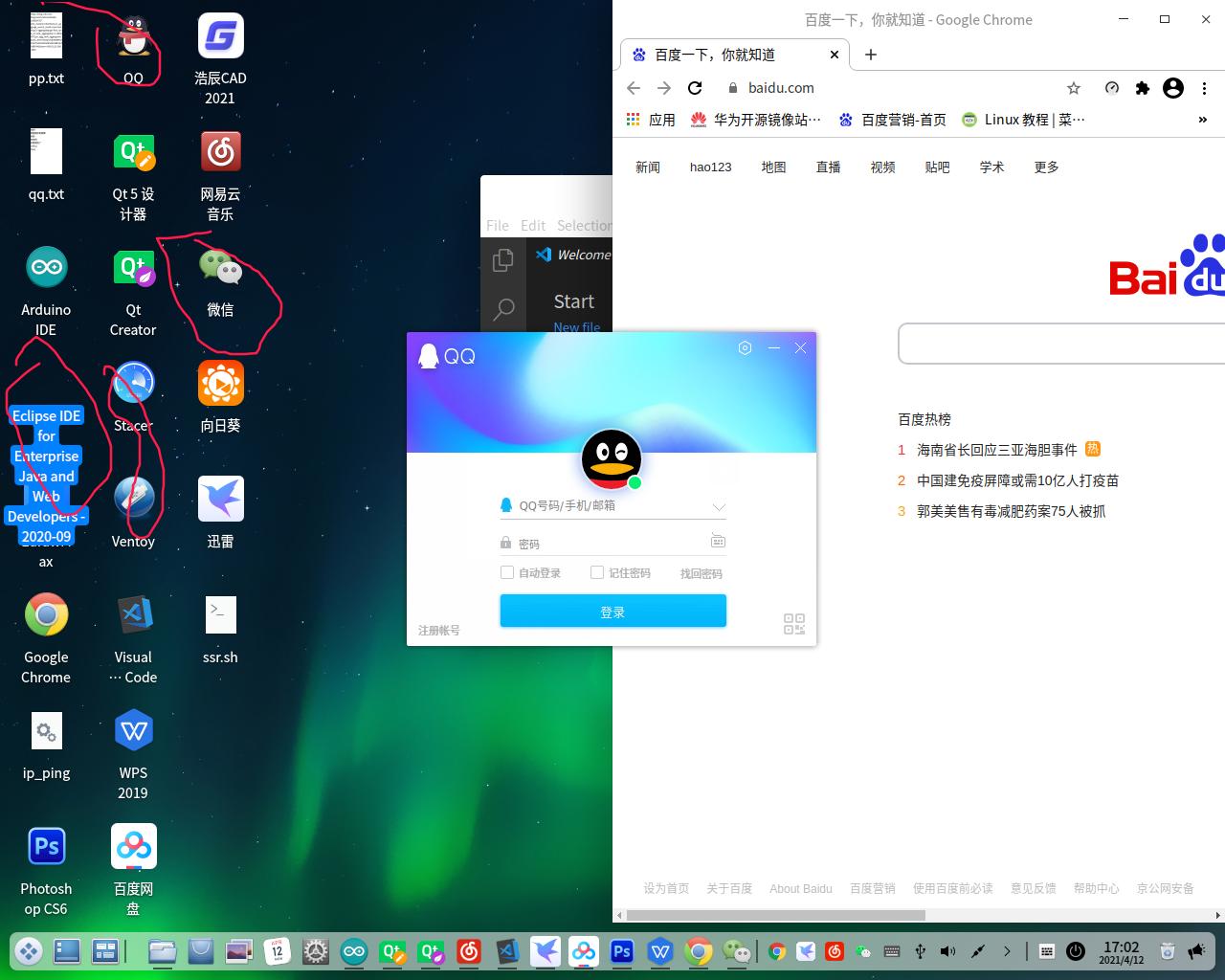Open QQ login settings gear icon
1225x980 pixels.
pyautogui.click(x=746, y=348)
